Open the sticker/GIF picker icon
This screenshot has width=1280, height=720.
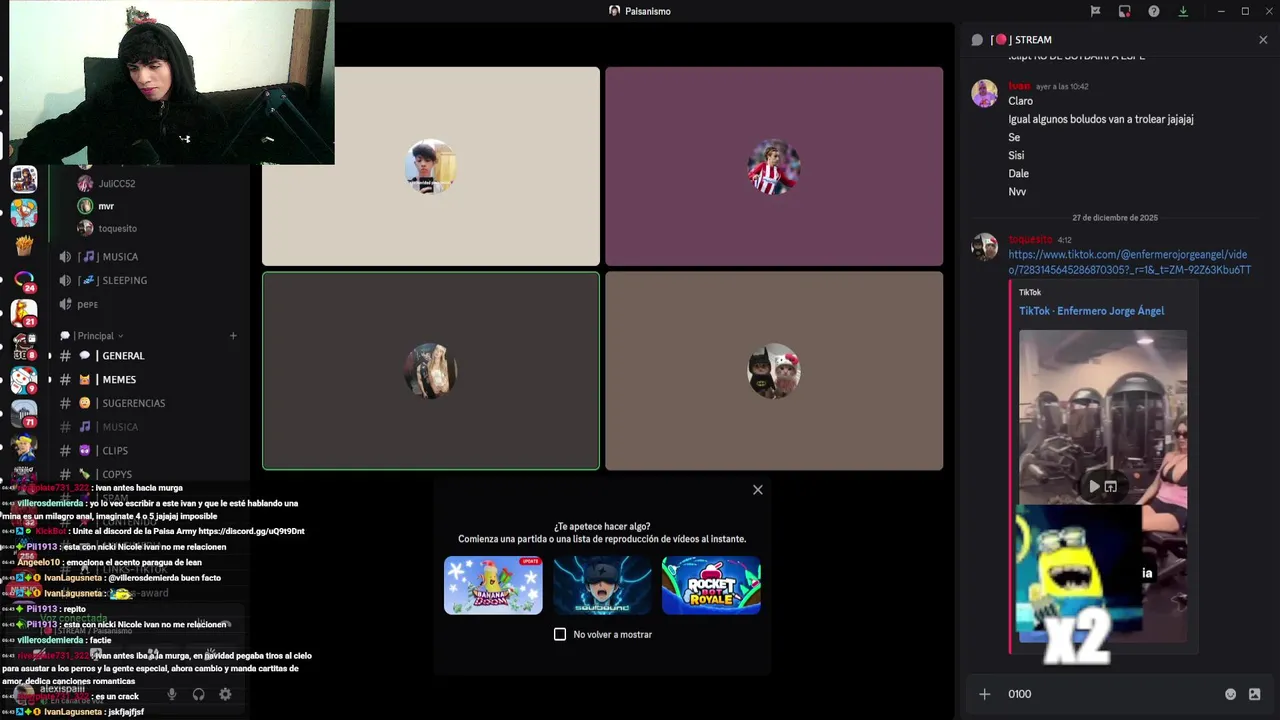tap(1255, 694)
